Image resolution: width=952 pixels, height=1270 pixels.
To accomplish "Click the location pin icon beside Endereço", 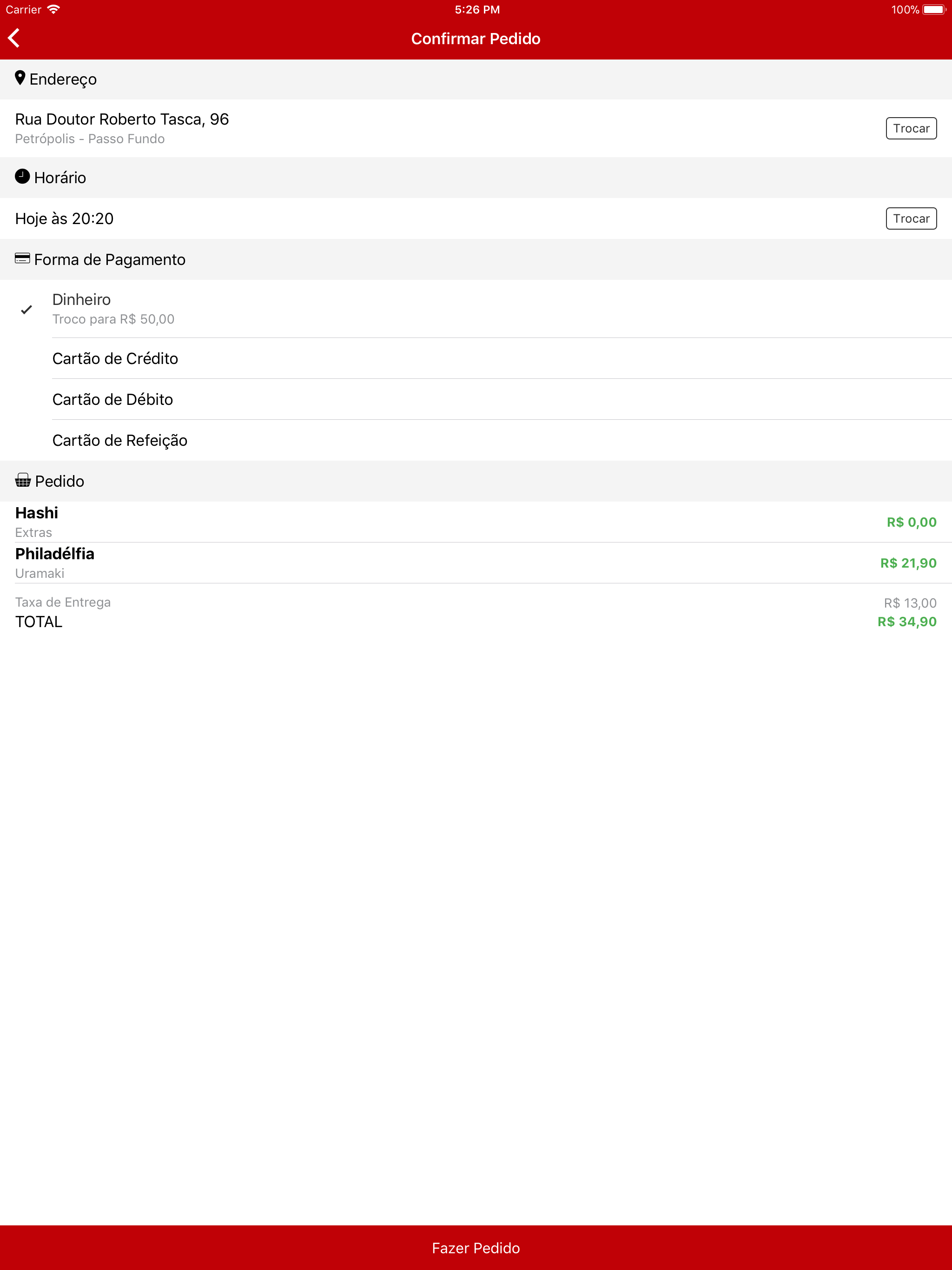I will 20,78.
